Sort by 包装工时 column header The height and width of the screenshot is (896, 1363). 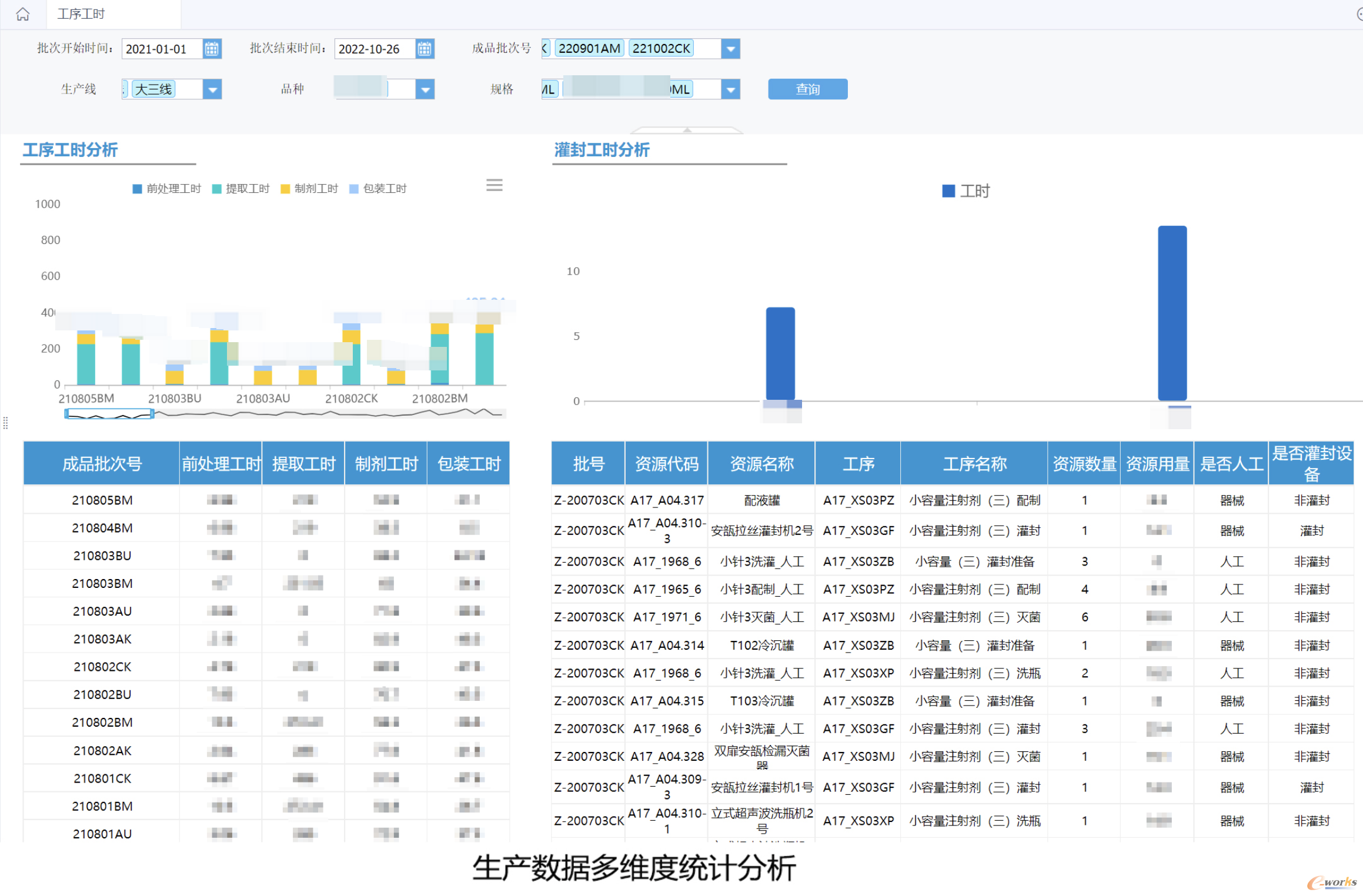[x=469, y=464]
